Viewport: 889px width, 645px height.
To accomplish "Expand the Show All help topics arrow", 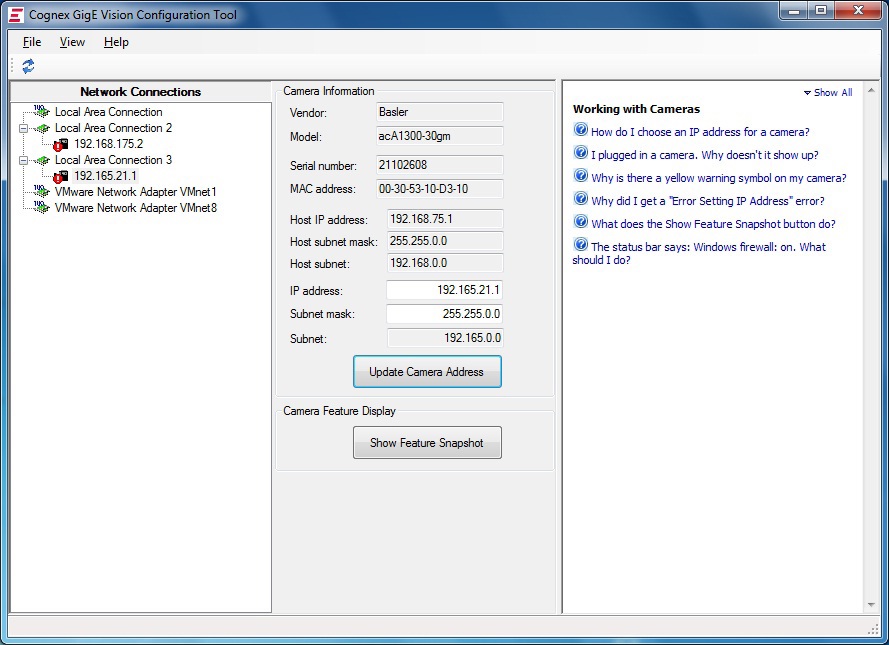I will (x=807, y=93).
